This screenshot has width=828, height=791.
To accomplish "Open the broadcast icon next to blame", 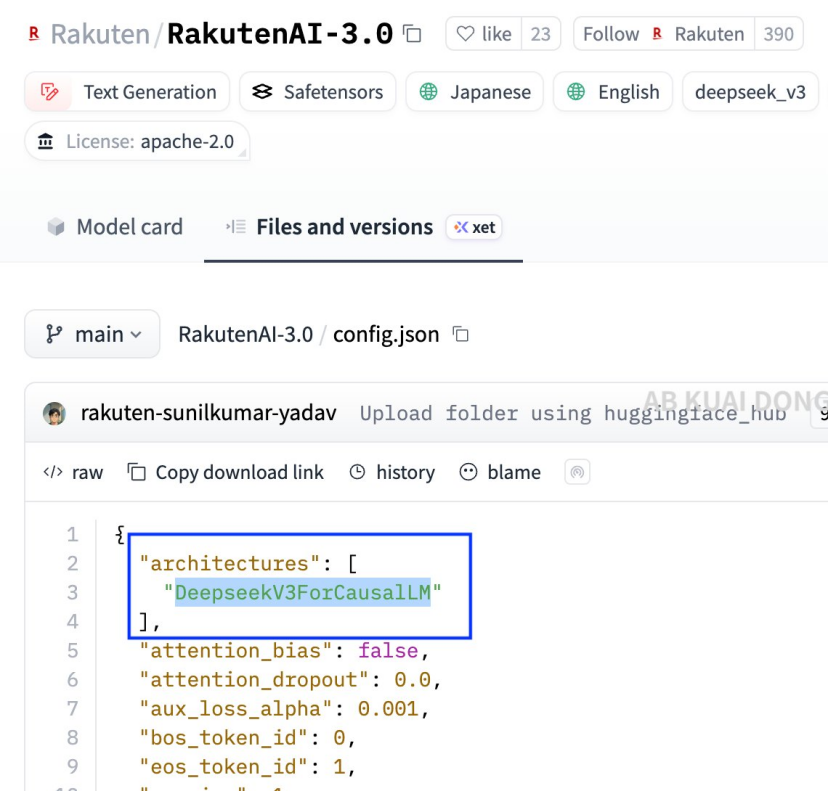I will point(577,472).
